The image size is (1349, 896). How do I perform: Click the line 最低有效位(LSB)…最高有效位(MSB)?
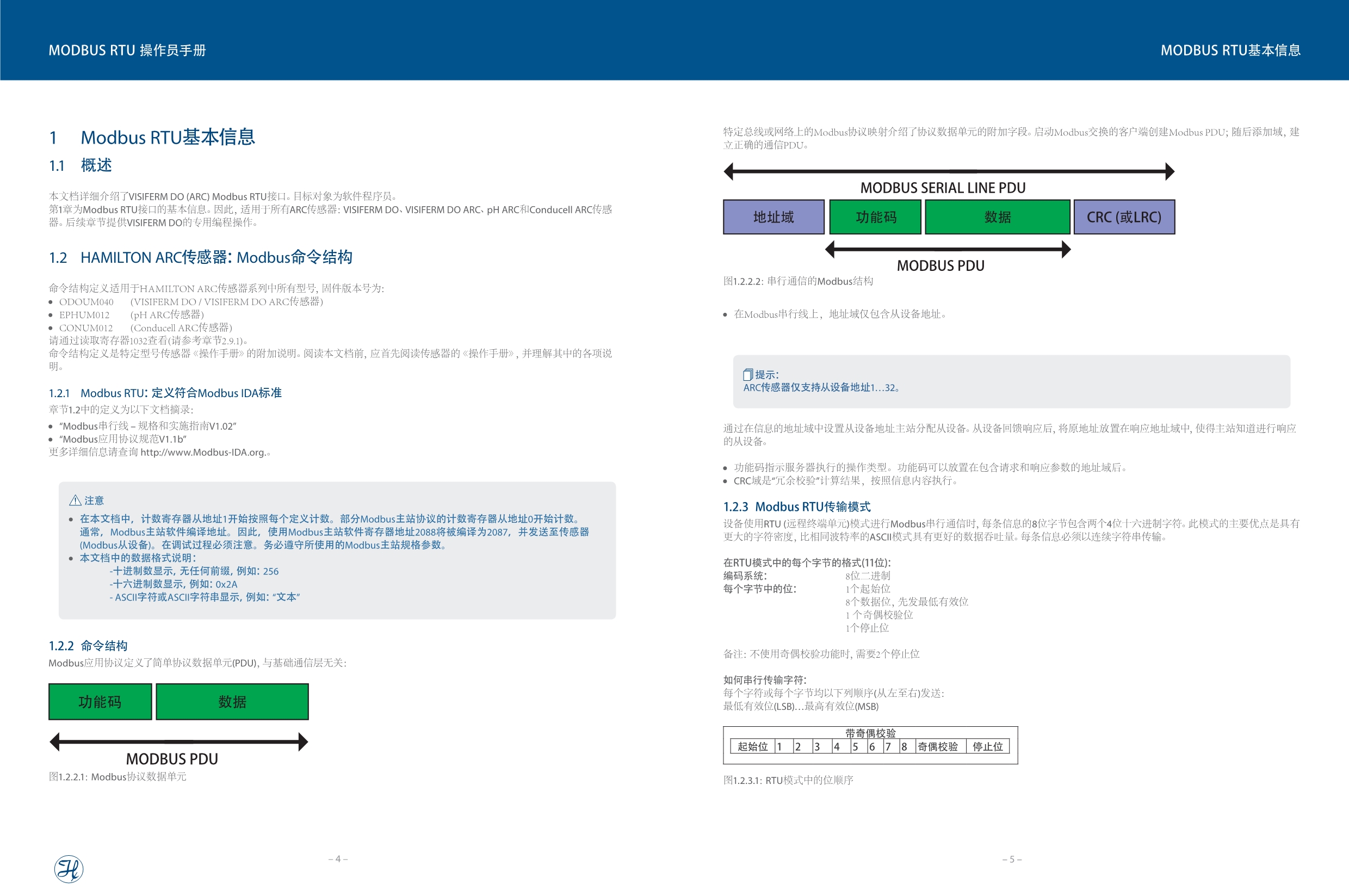(801, 706)
